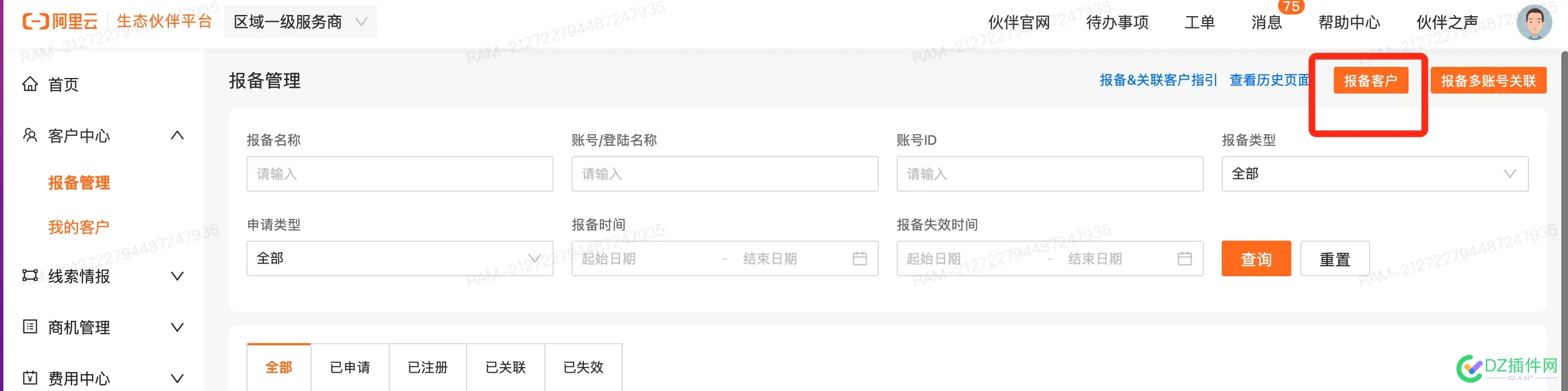Switch to the 已失效 tab
The image size is (1568, 391).
[x=583, y=367]
